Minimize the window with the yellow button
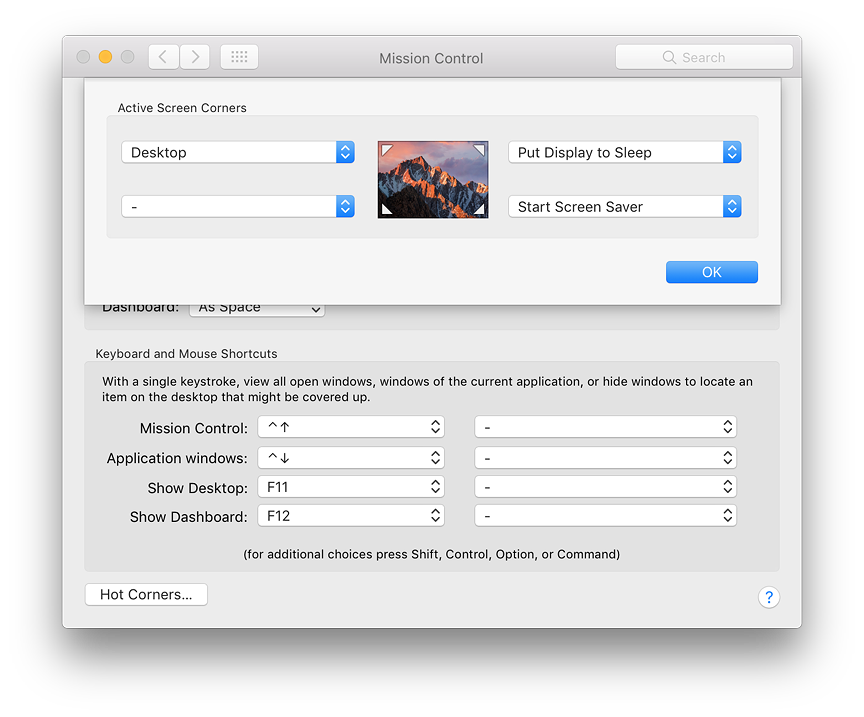This screenshot has height=717, width=864. (105, 57)
